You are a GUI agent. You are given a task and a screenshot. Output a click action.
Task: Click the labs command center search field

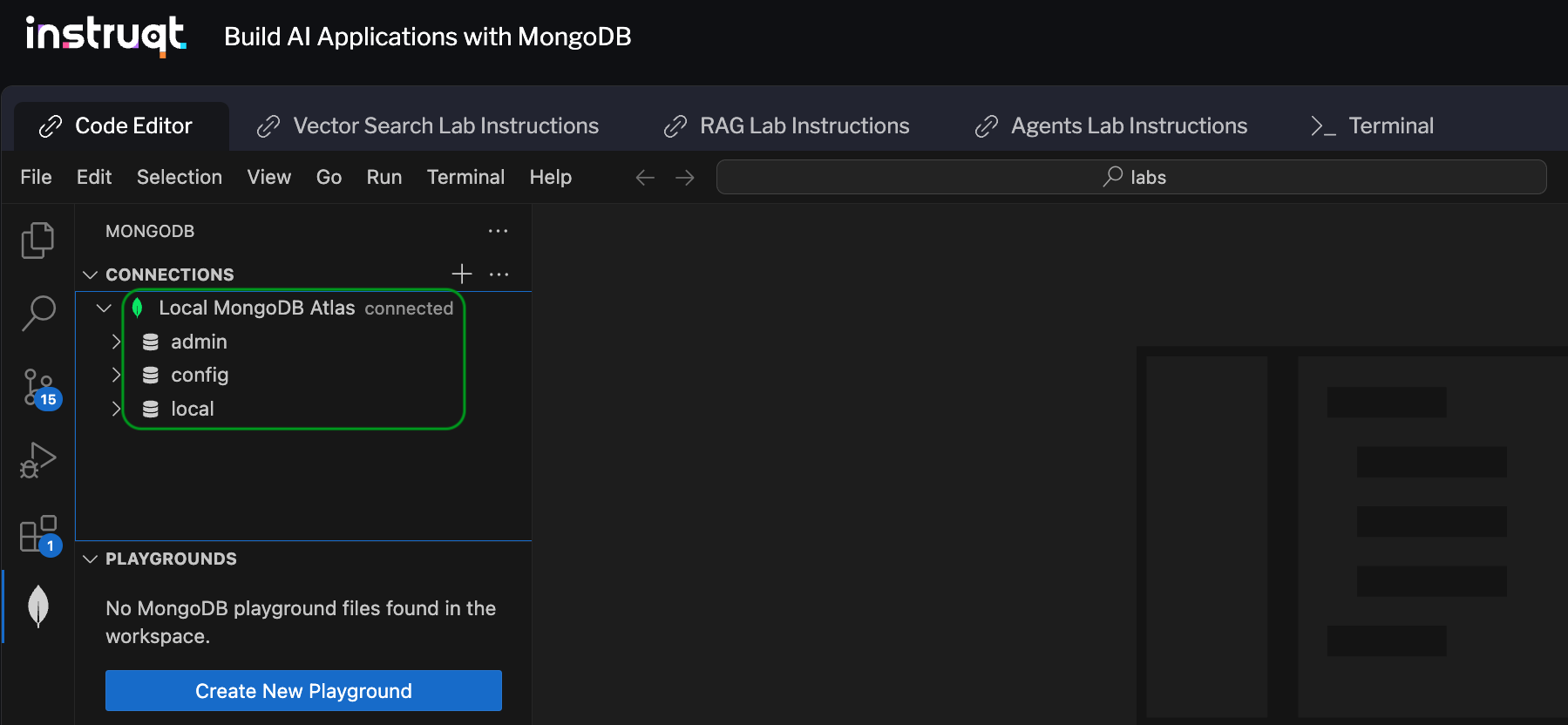(1131, 177)
